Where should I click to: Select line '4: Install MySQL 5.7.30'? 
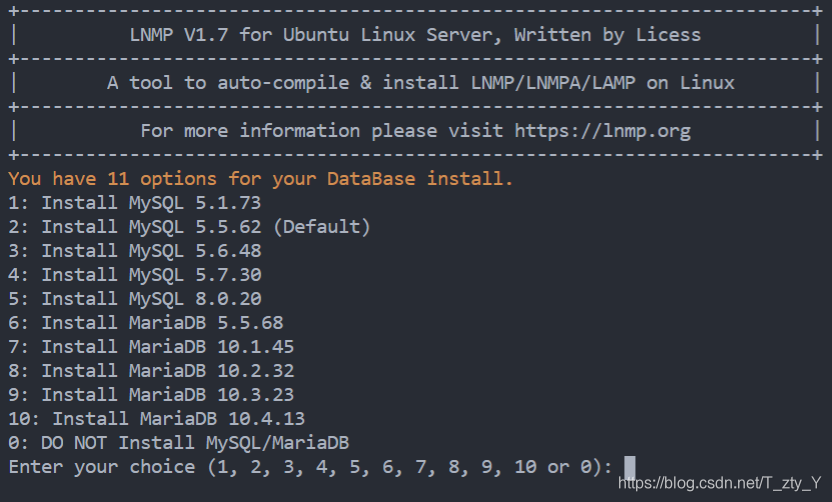click(135, 275)
